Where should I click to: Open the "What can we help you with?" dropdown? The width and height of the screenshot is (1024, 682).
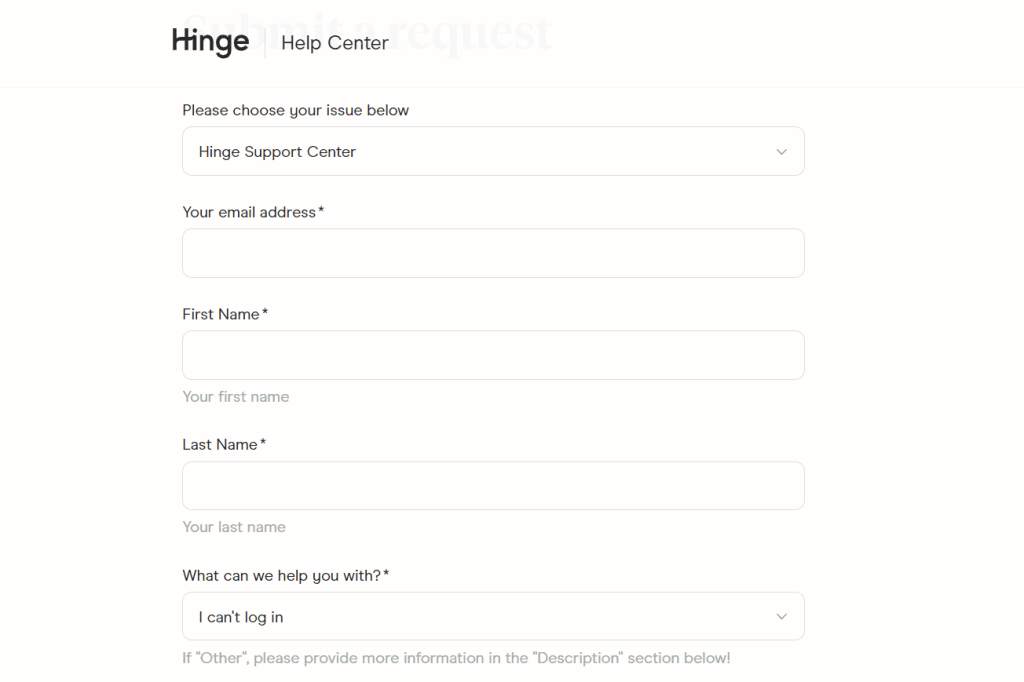(x=493, y=616)
